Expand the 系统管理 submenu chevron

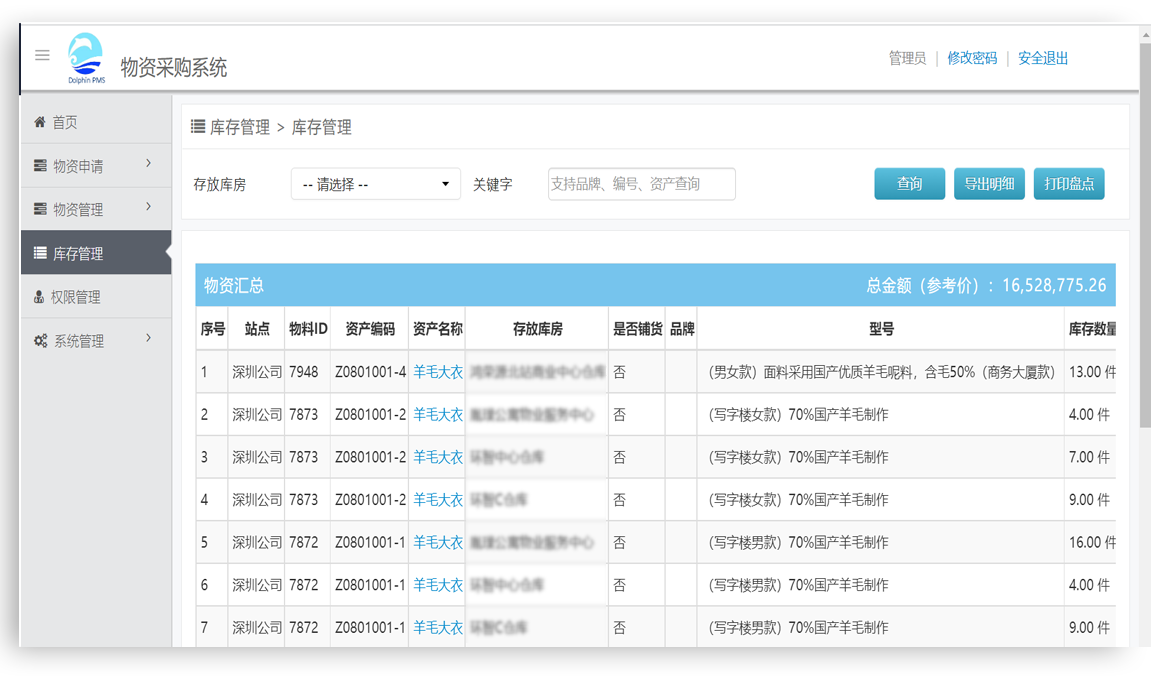click(x=148, y=338)
